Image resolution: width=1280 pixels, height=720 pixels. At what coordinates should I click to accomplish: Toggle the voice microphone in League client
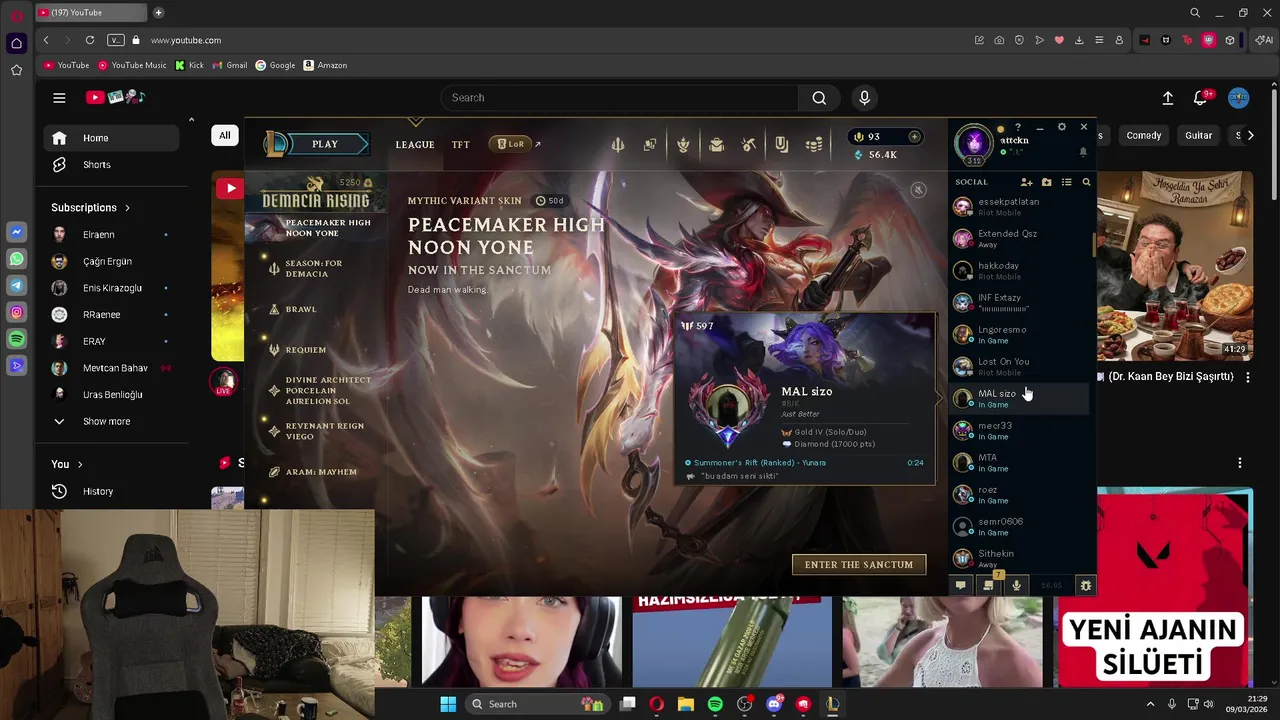click(1016, 585)
